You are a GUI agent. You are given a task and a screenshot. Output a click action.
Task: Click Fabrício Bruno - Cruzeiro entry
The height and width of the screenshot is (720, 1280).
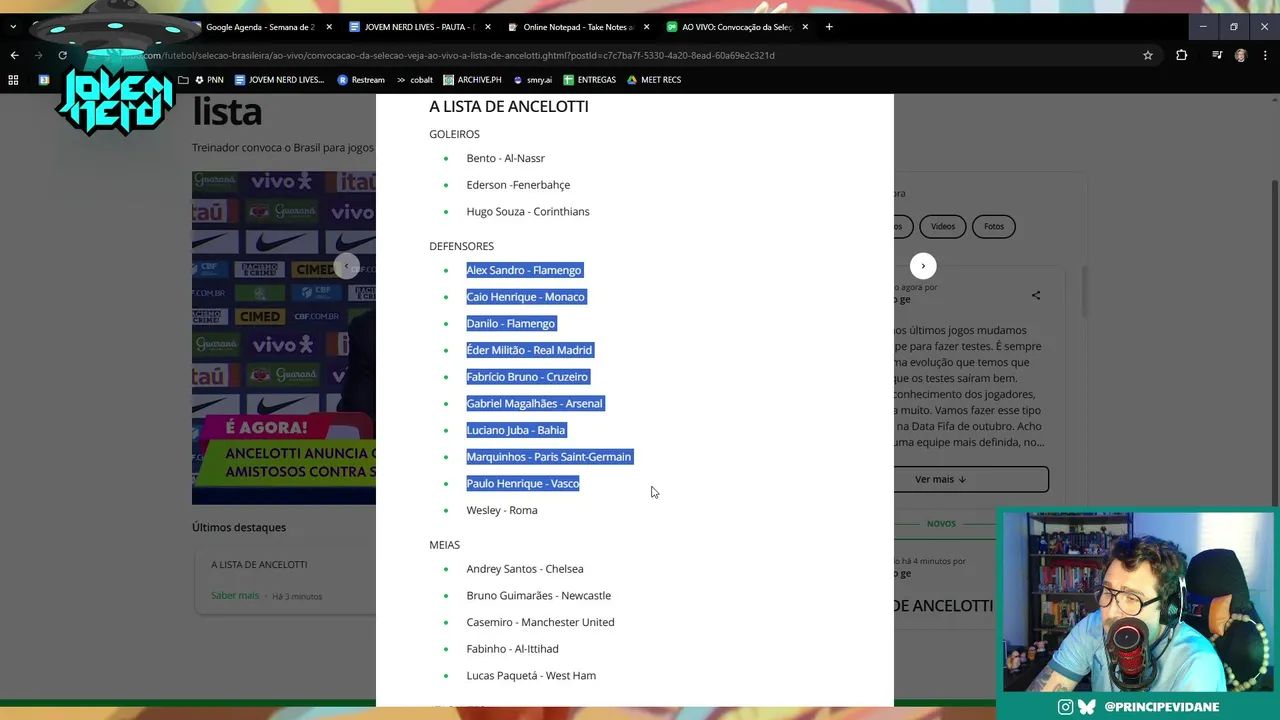tap(527, 377)
